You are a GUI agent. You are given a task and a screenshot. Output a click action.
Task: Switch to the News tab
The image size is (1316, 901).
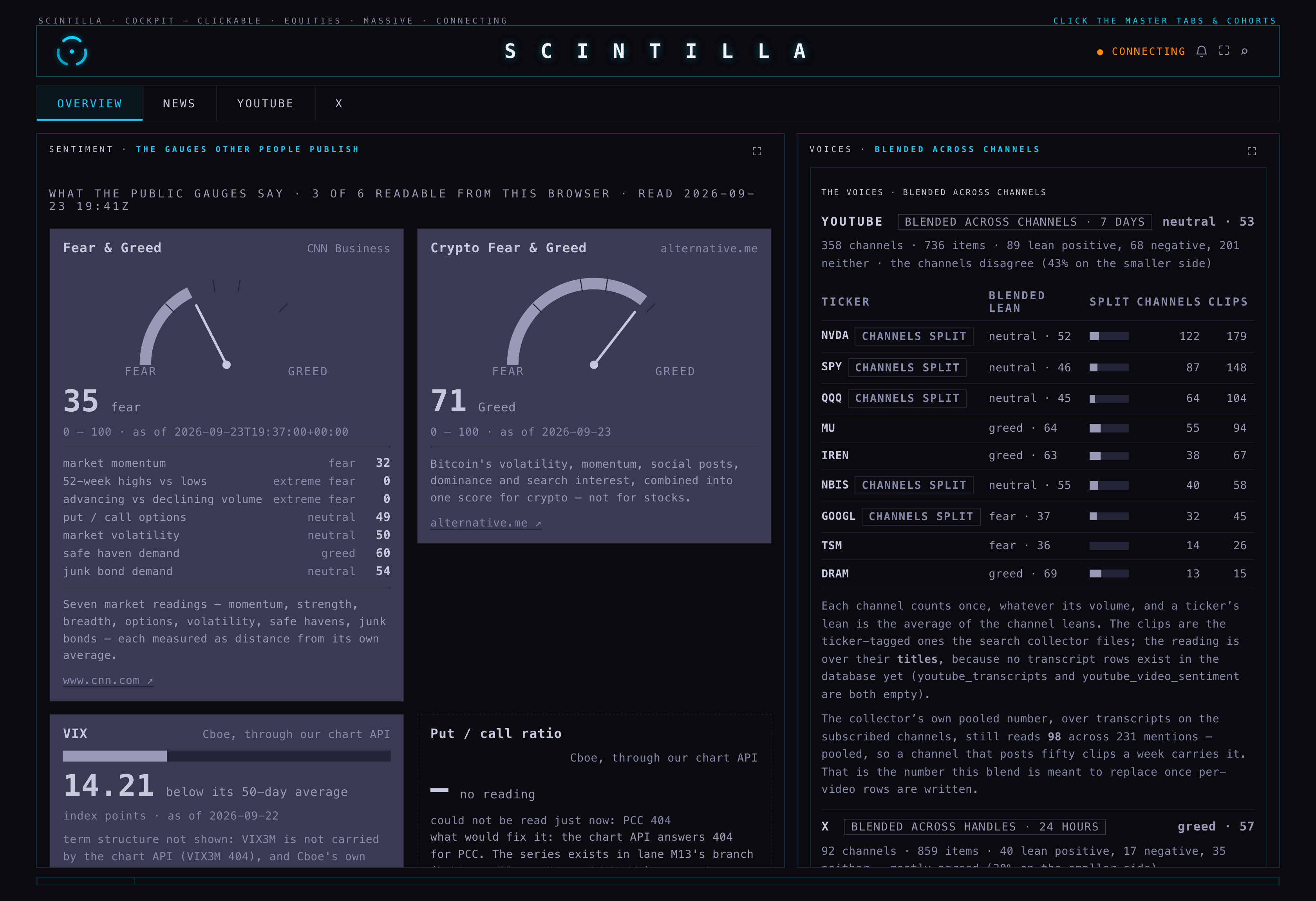click(x=179, y=104)
